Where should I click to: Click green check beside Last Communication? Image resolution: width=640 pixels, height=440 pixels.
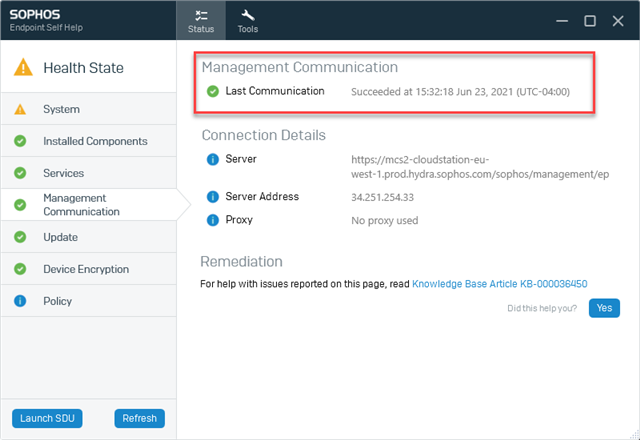coord(213,91)
